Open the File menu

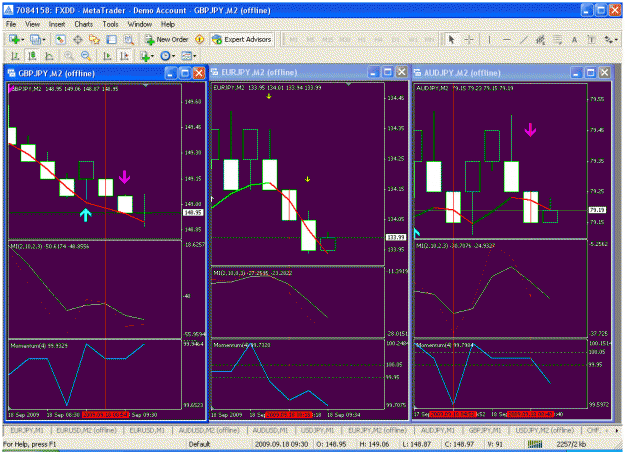pyautogui.click(x=11, y=24)
